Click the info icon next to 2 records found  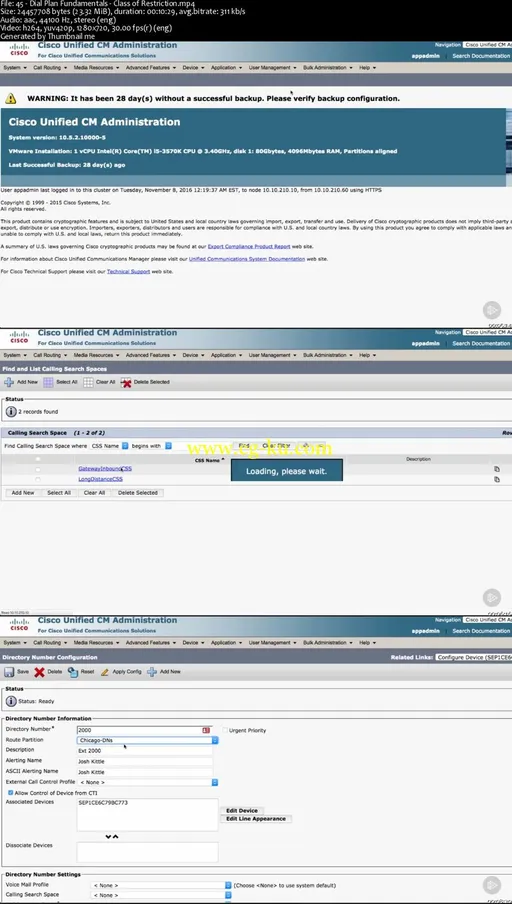tap(11, 412)
